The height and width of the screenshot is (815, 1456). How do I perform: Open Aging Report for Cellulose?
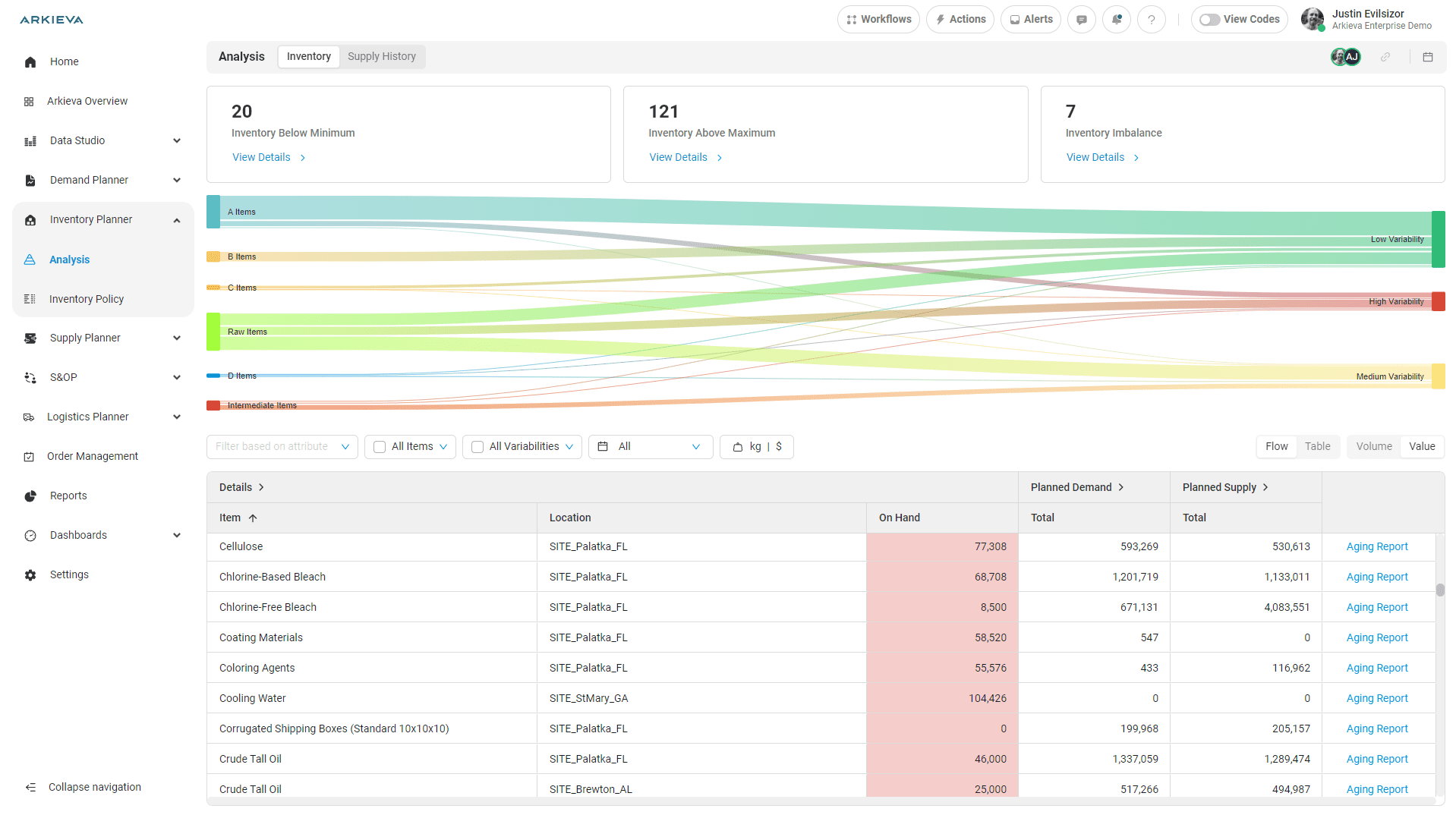click(1376, 546)
